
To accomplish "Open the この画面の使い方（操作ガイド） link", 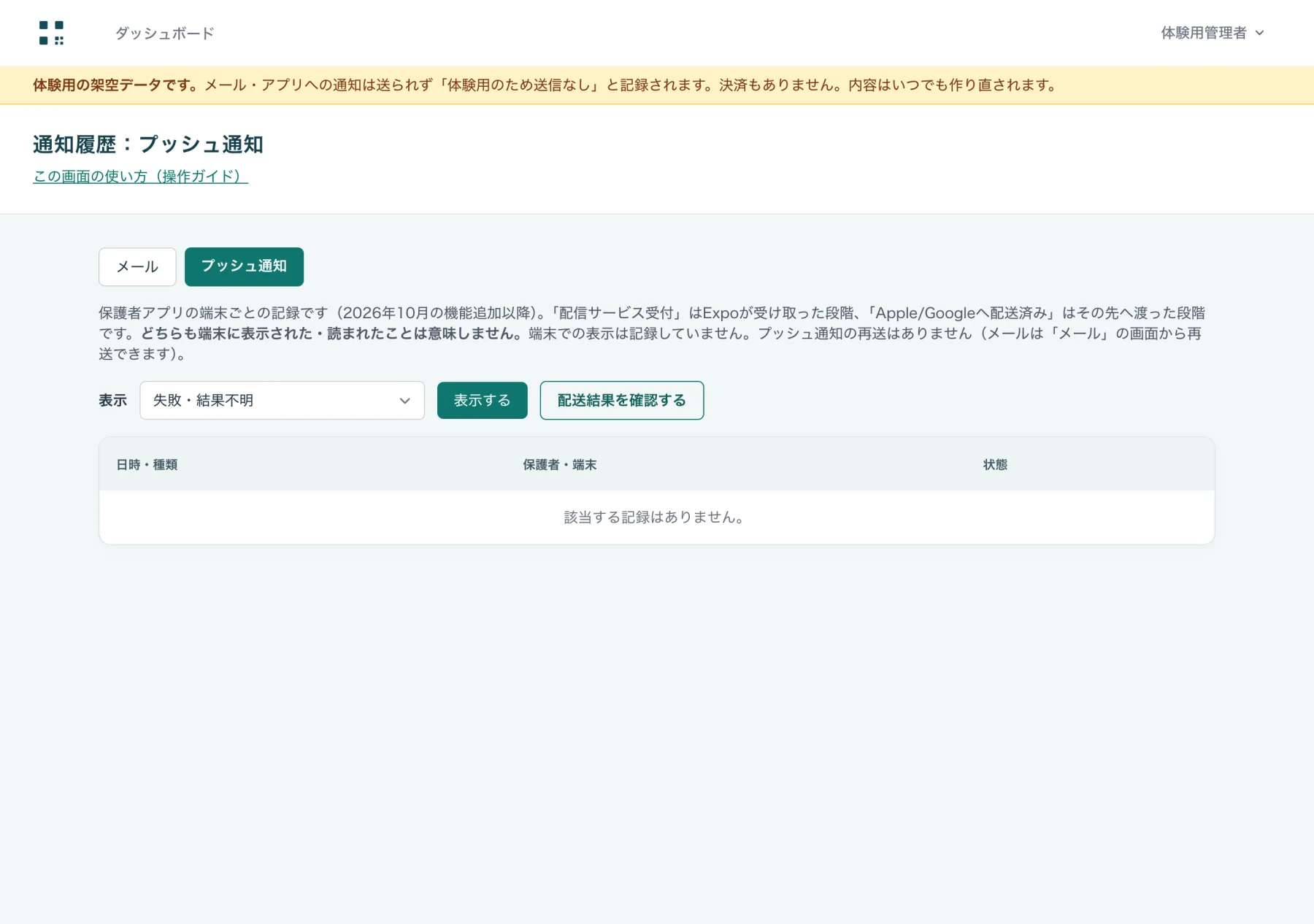I will [141, 176].
